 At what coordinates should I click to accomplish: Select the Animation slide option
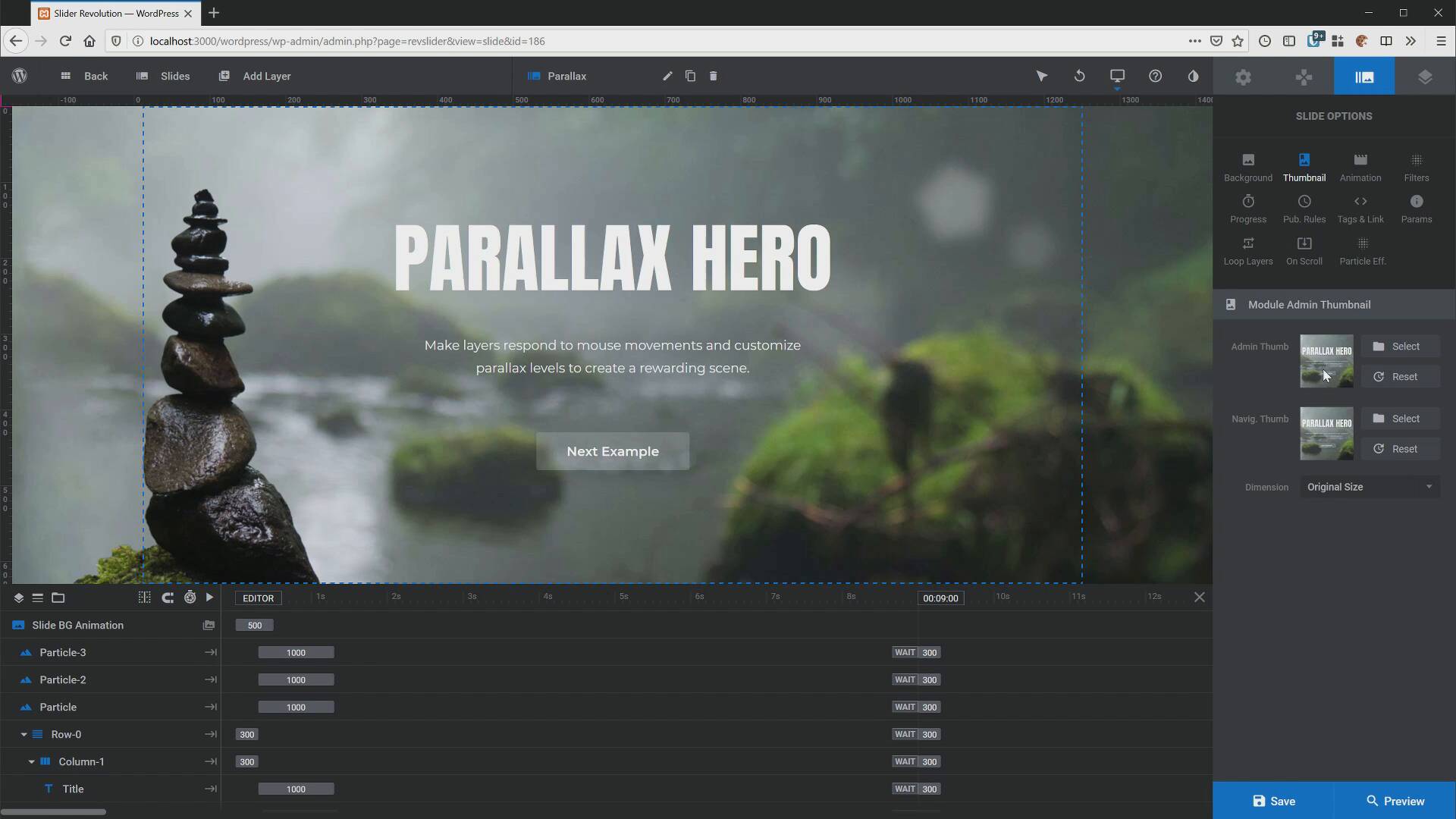1359,166
